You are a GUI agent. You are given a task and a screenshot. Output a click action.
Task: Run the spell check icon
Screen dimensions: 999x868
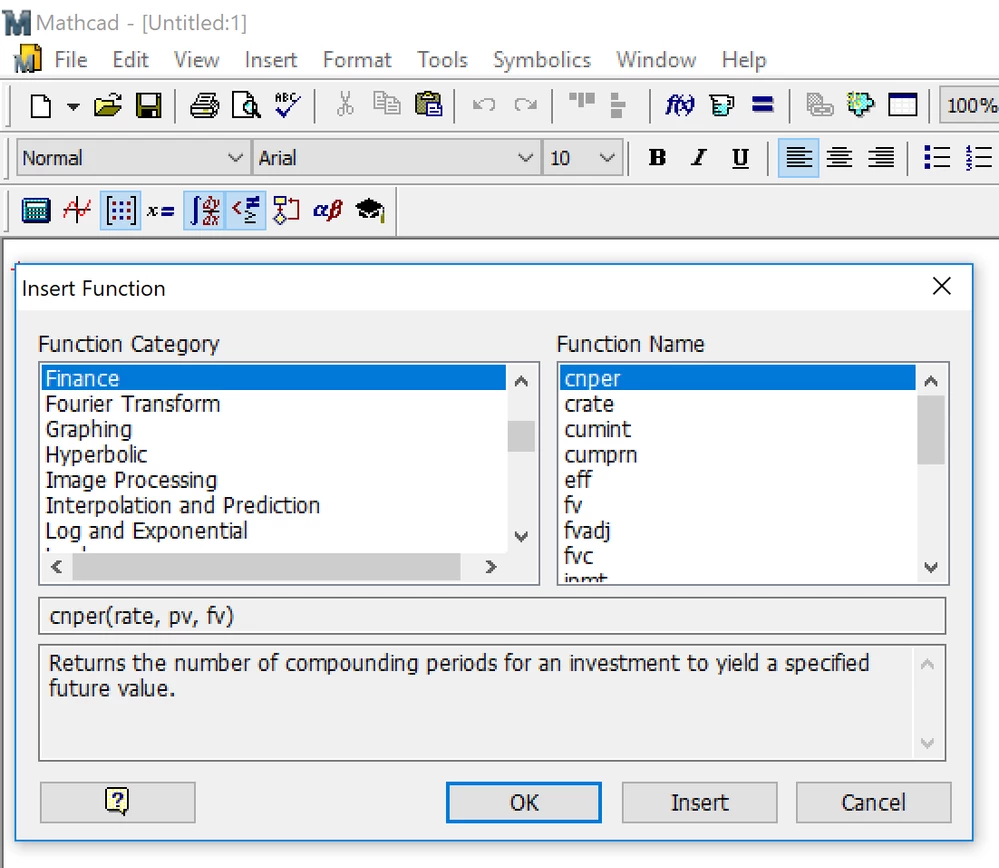click(x=287, y=105)
